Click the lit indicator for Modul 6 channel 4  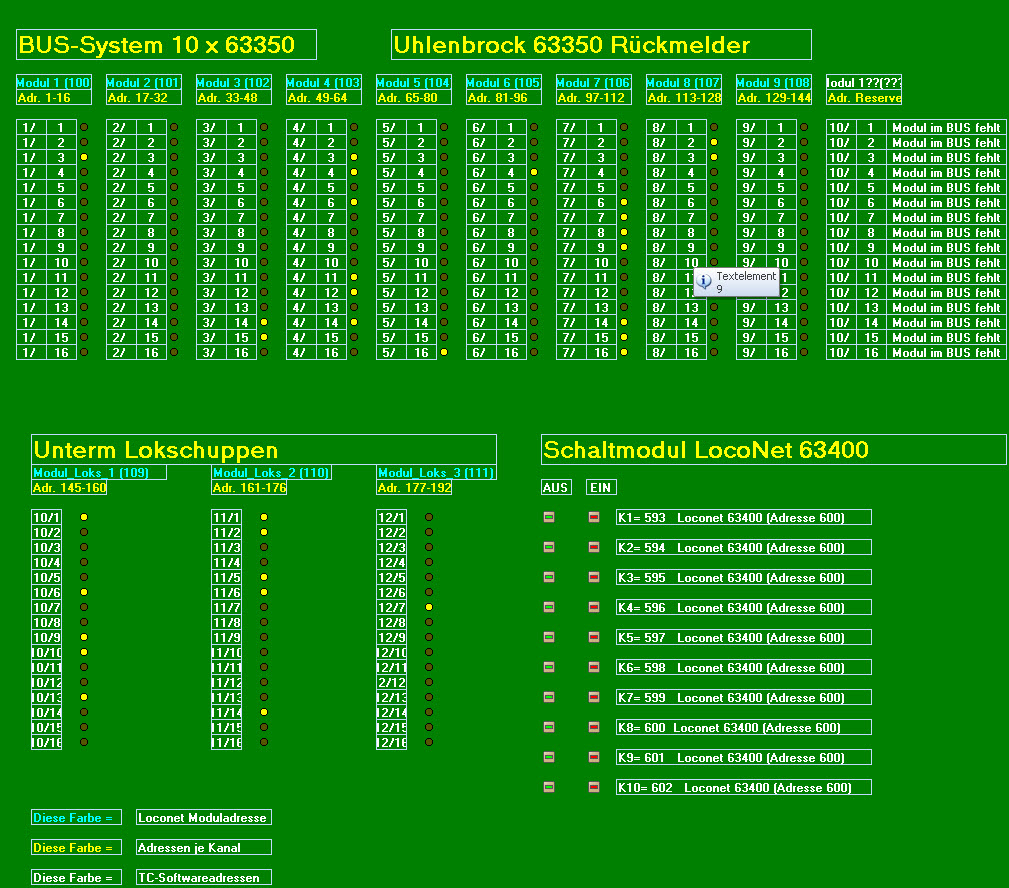pyautogui.click(x=534, y=172)
